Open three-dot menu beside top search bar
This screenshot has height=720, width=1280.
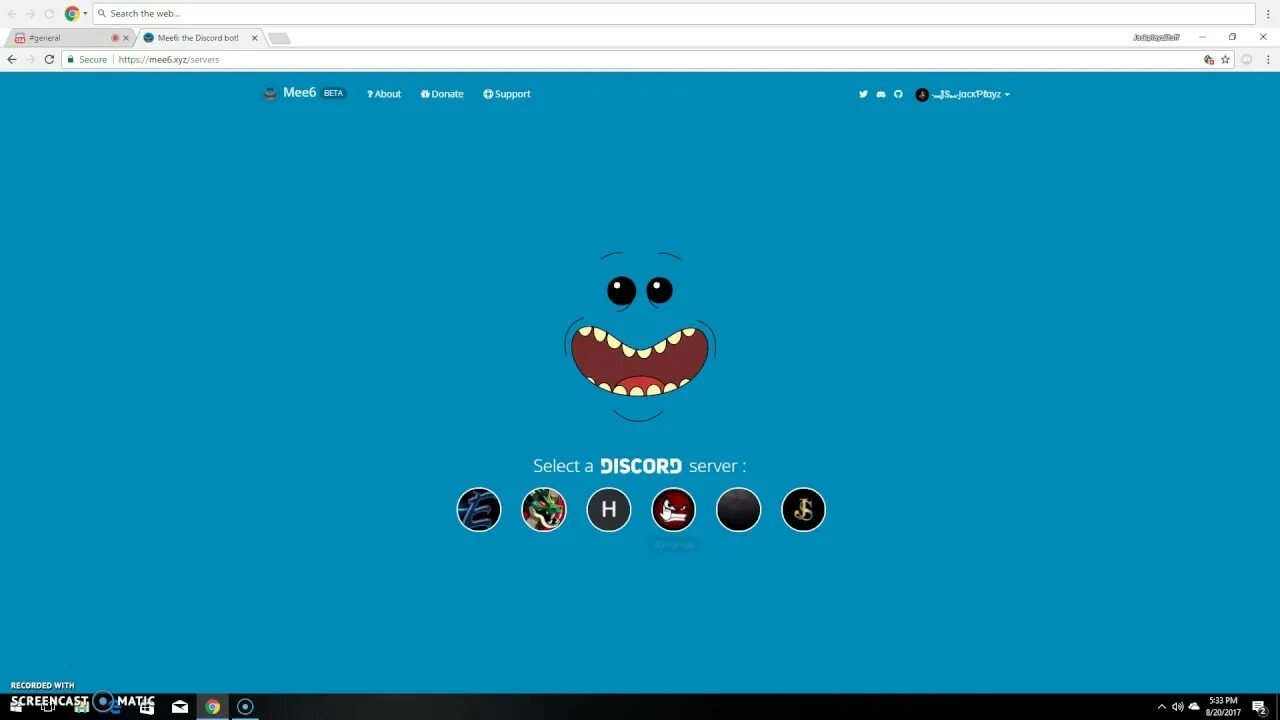[x=1267, y=14]
